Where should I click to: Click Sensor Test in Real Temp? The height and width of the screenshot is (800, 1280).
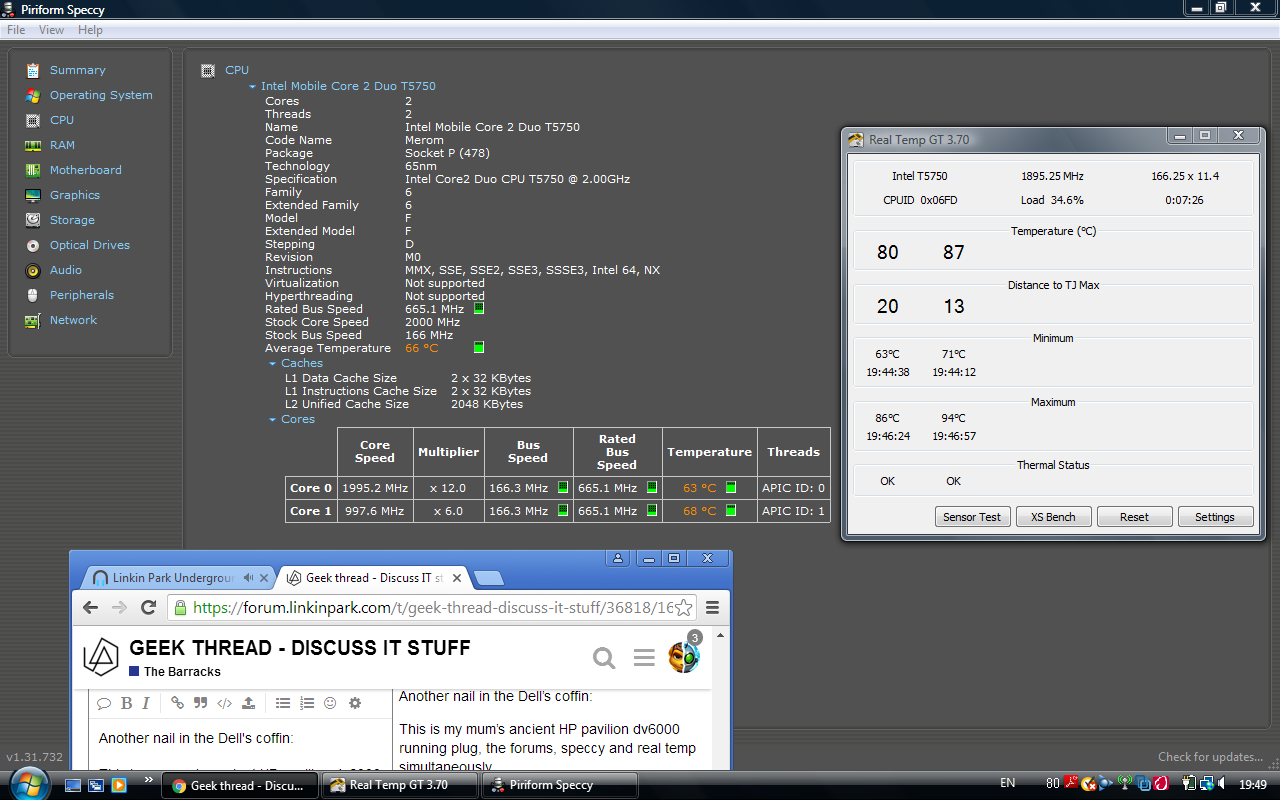[x=972, y=517]
